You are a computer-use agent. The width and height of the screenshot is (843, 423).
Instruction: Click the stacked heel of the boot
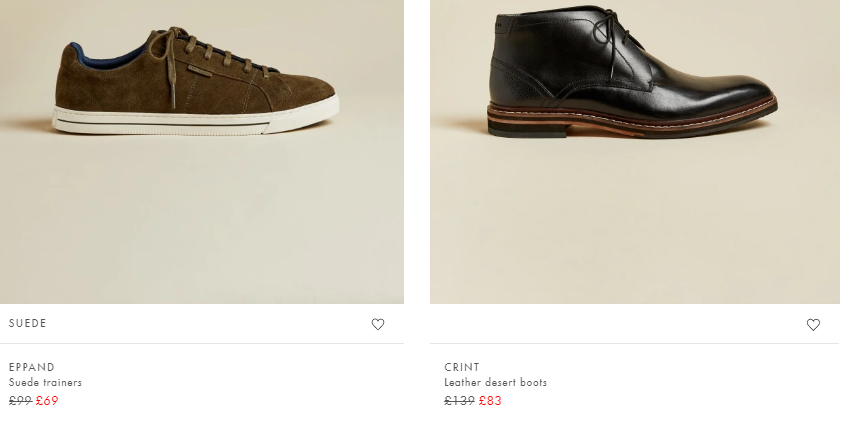tap(510, 118)
